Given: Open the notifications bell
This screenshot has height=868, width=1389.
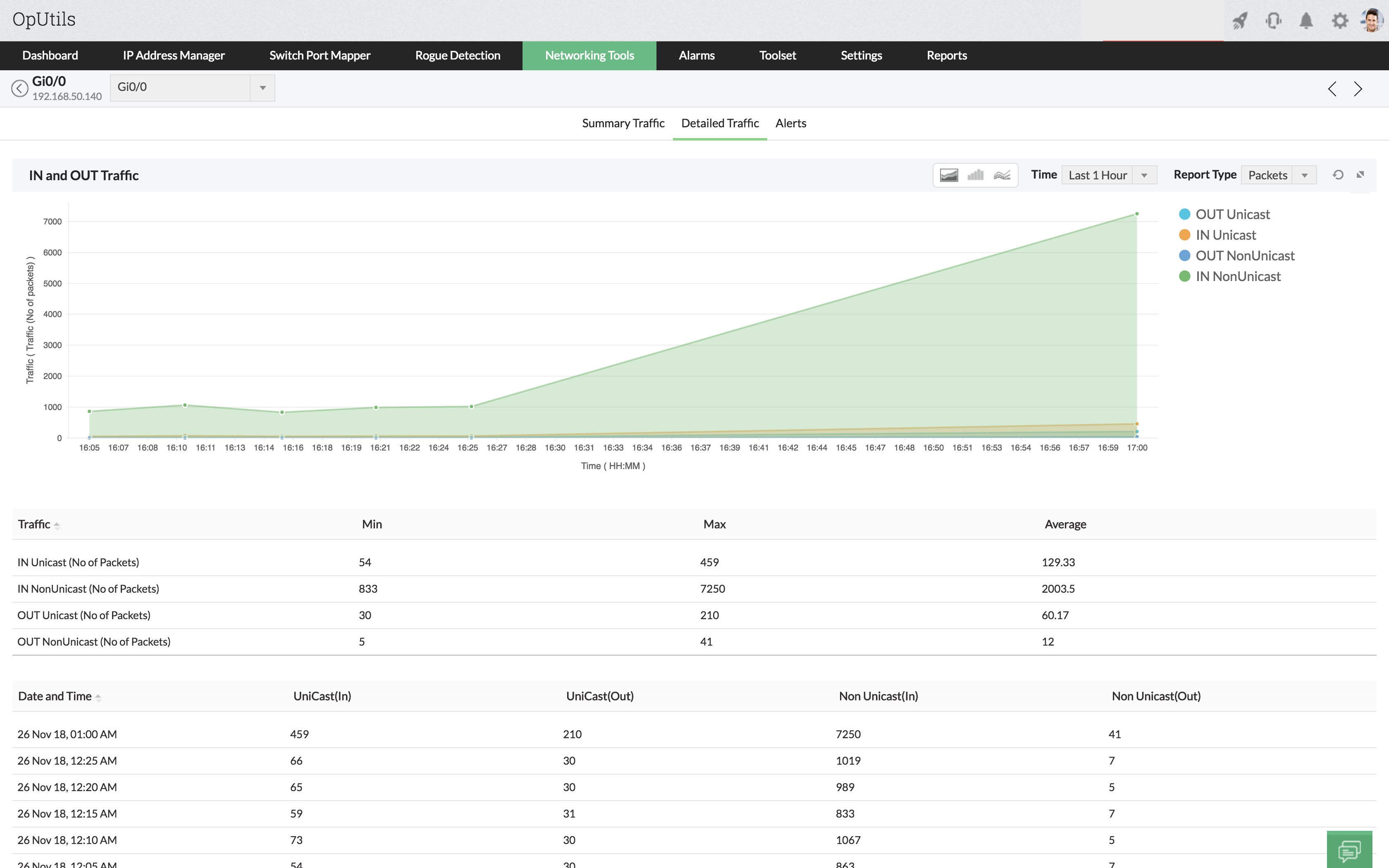Looking at the screenshot, I should [x=1306, y=21].
